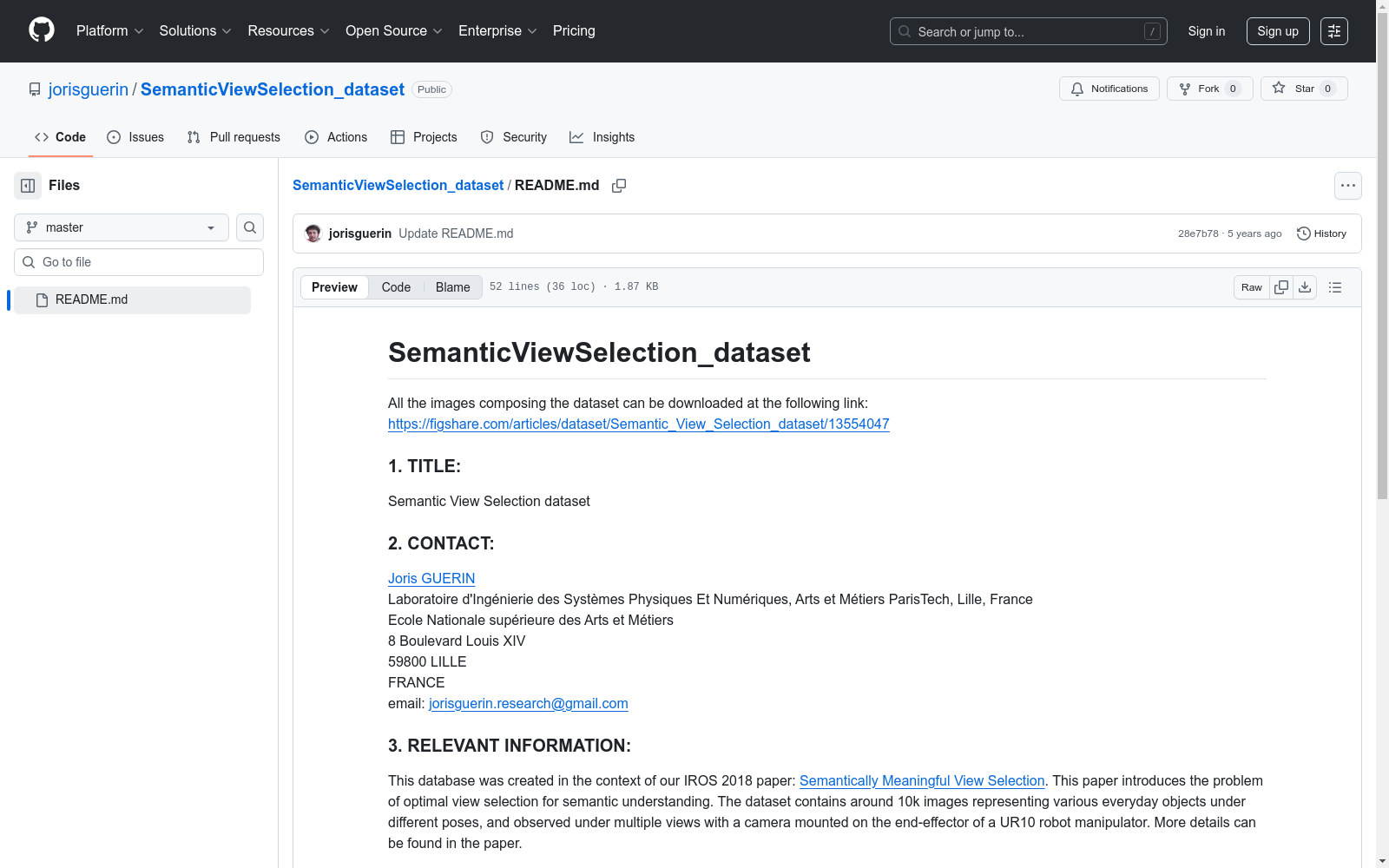Click inside the Go to file field
1389x868 pixels.
[138, 261]
